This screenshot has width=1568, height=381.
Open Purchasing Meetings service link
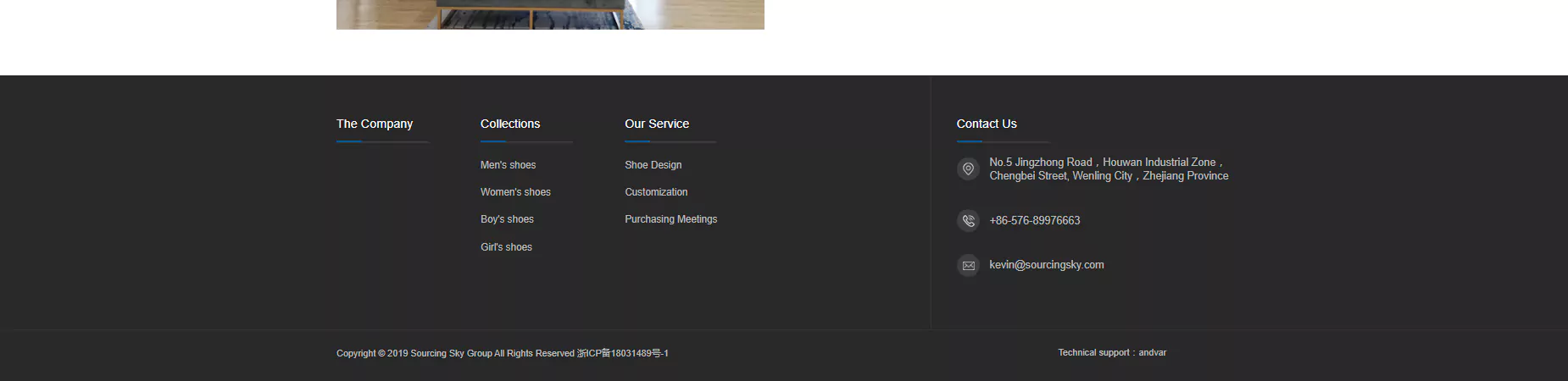click(x=671, y=219)
